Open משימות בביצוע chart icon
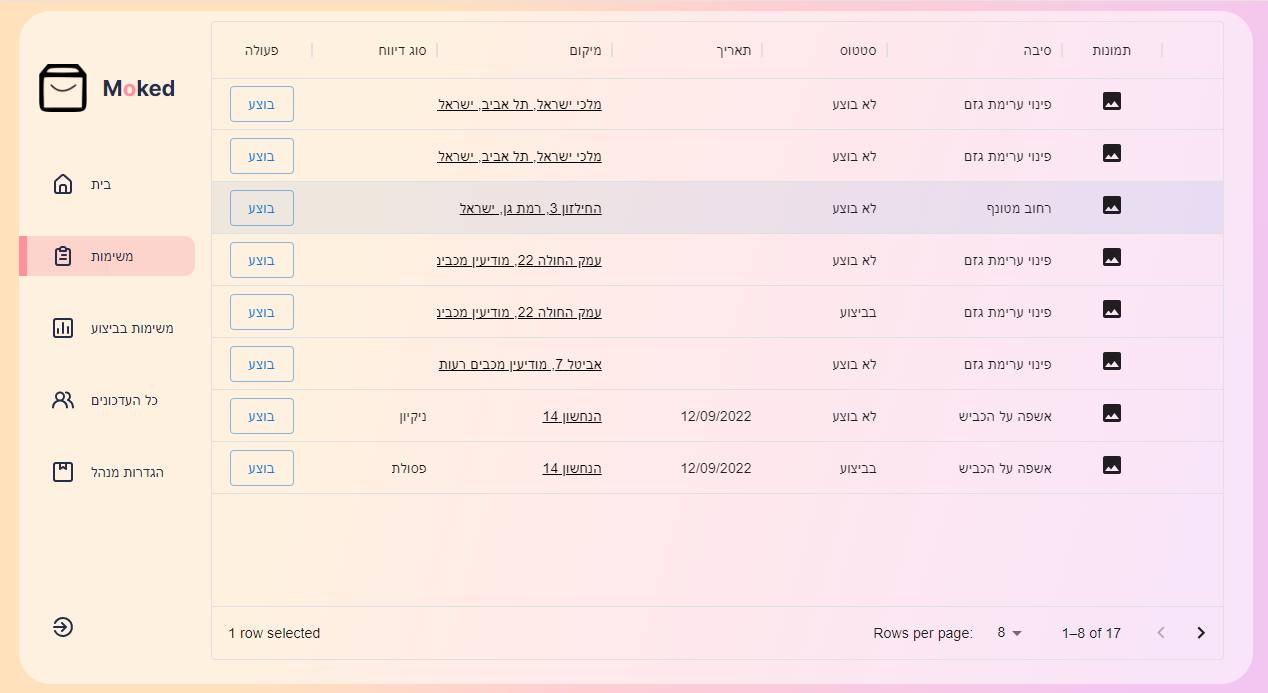The height and width of the screenshot is (693, 1268). (x=63, y=328)
